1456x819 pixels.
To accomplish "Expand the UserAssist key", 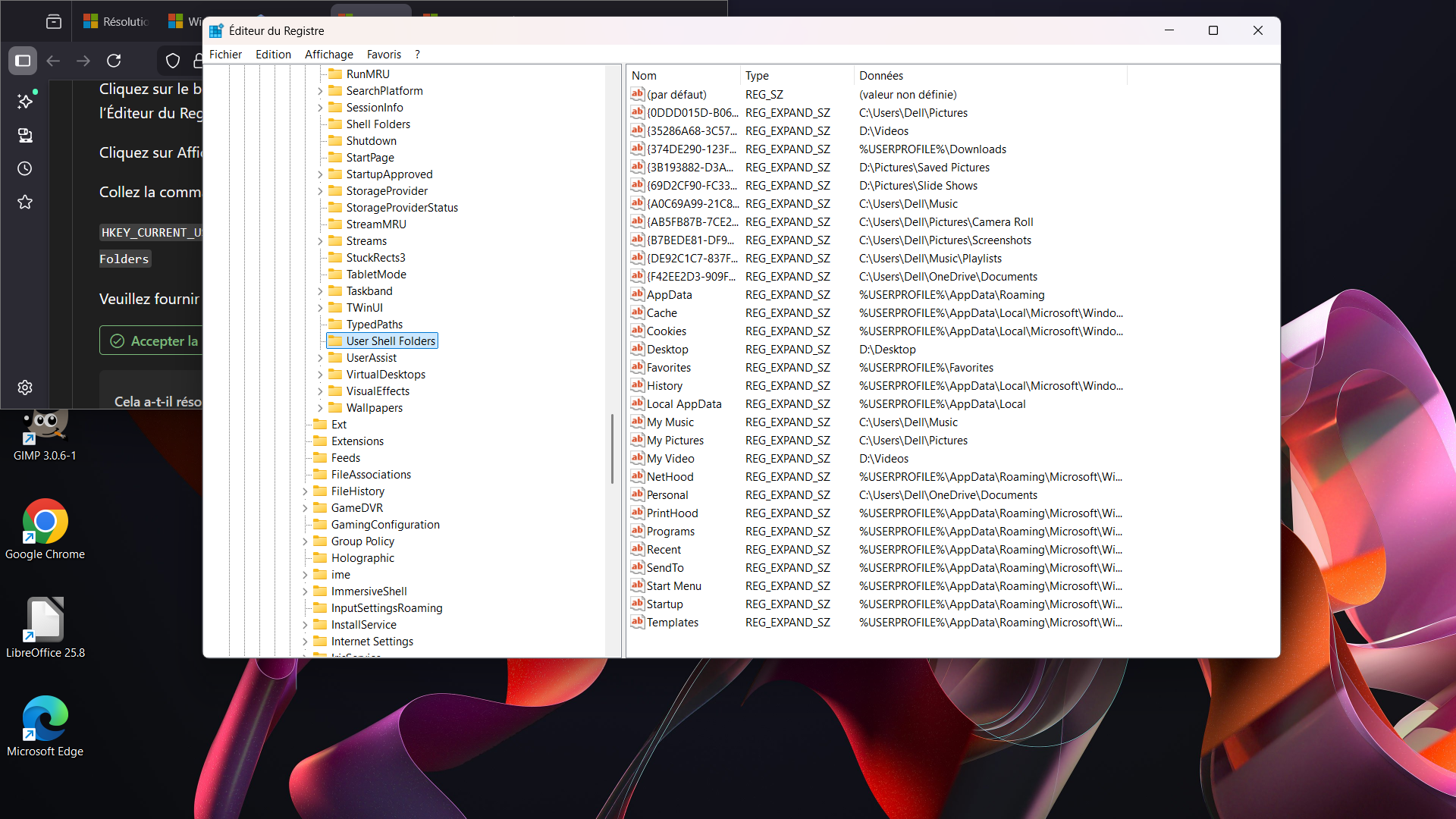I will click(320, 358).
